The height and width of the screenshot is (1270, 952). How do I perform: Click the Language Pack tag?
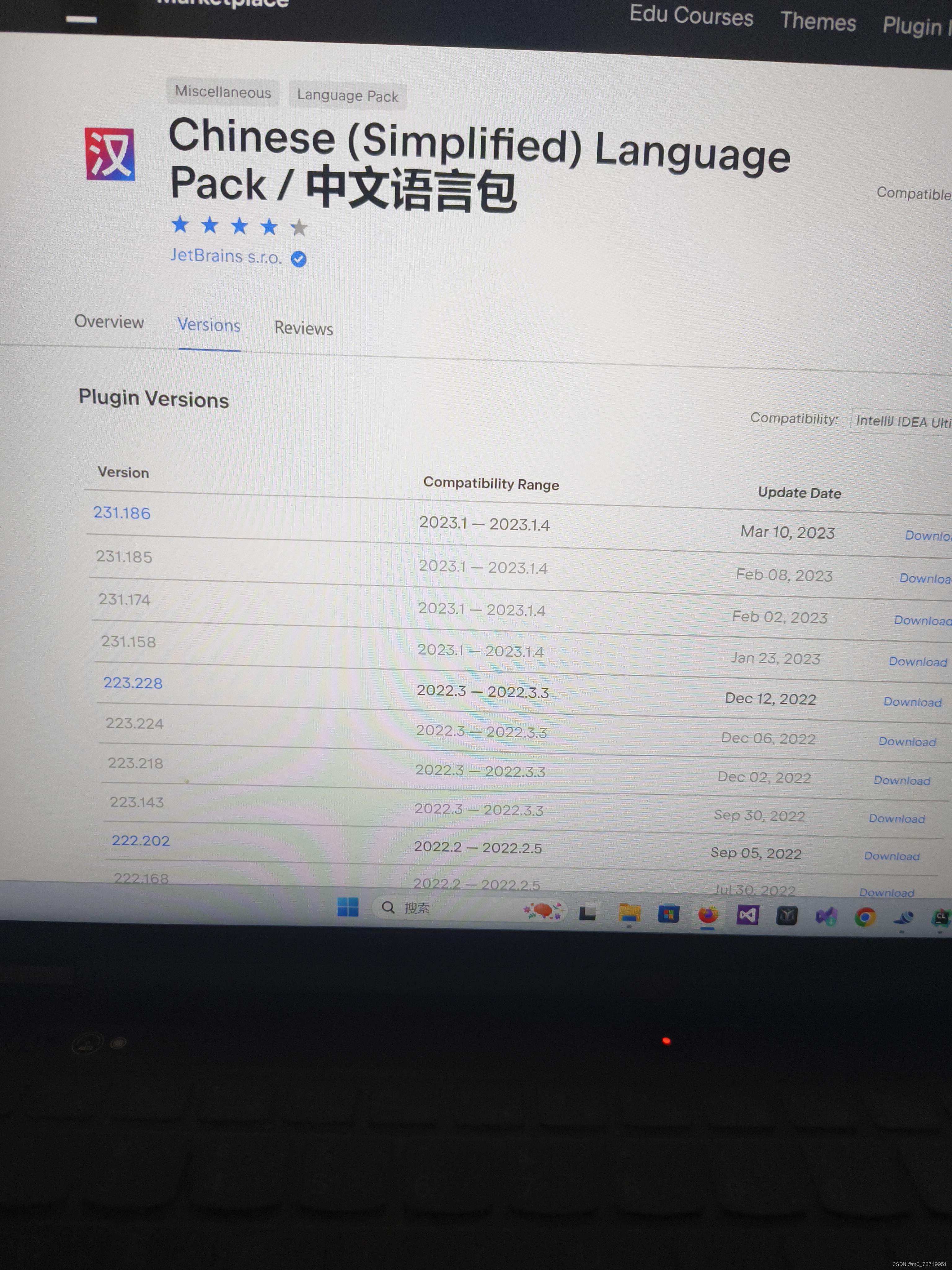[347, 96]
